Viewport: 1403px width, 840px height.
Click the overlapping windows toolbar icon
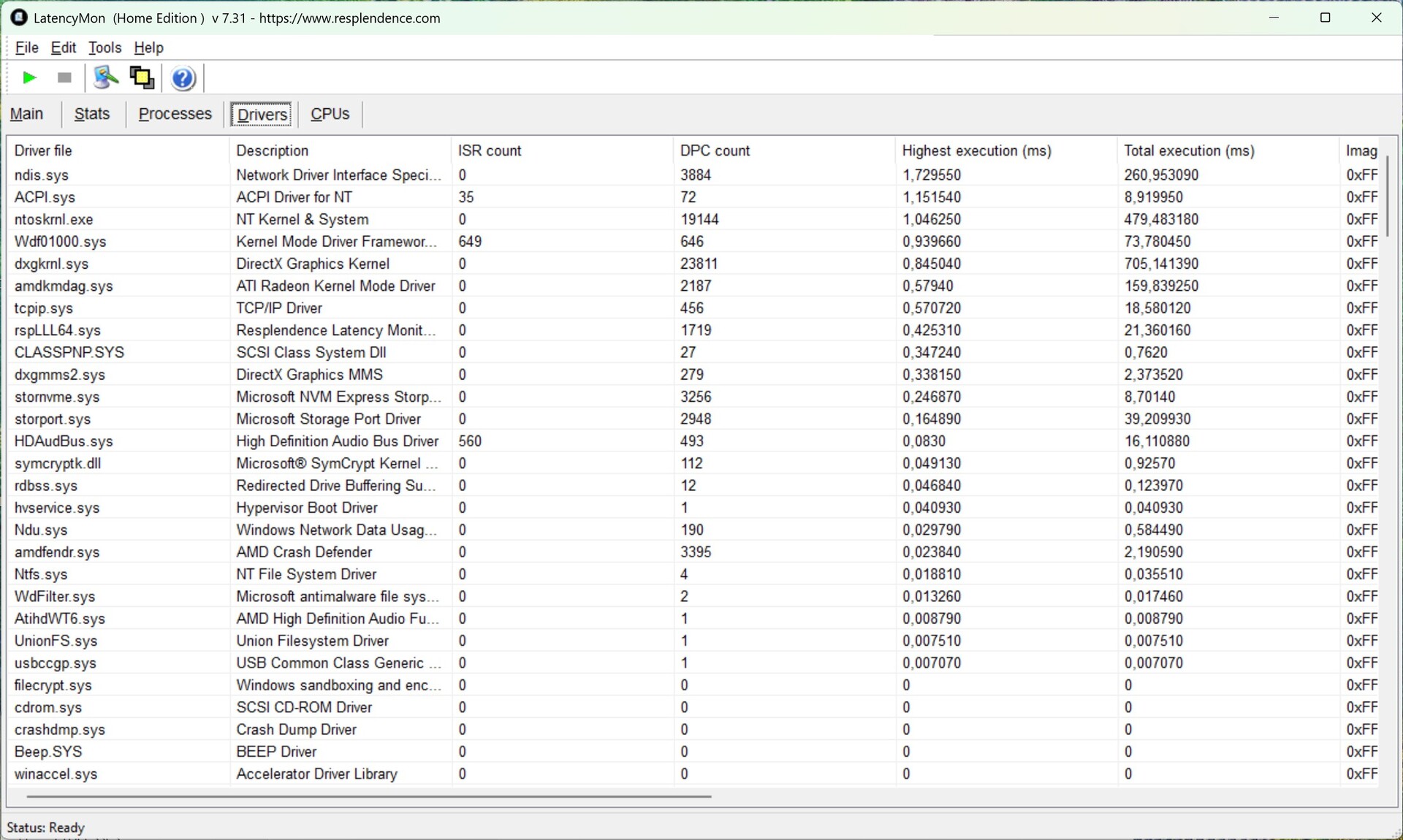pos(142,77)
